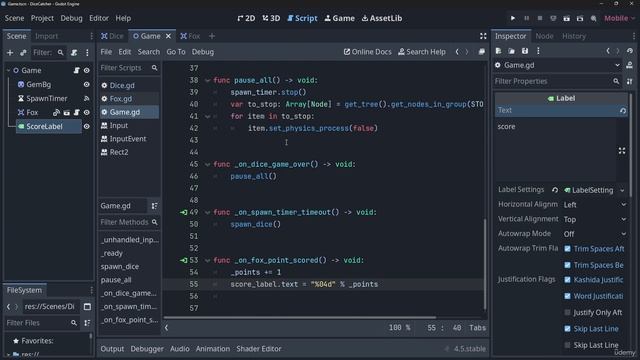Click the Scene filter search icon
The image size is (640, 360).
60,53
